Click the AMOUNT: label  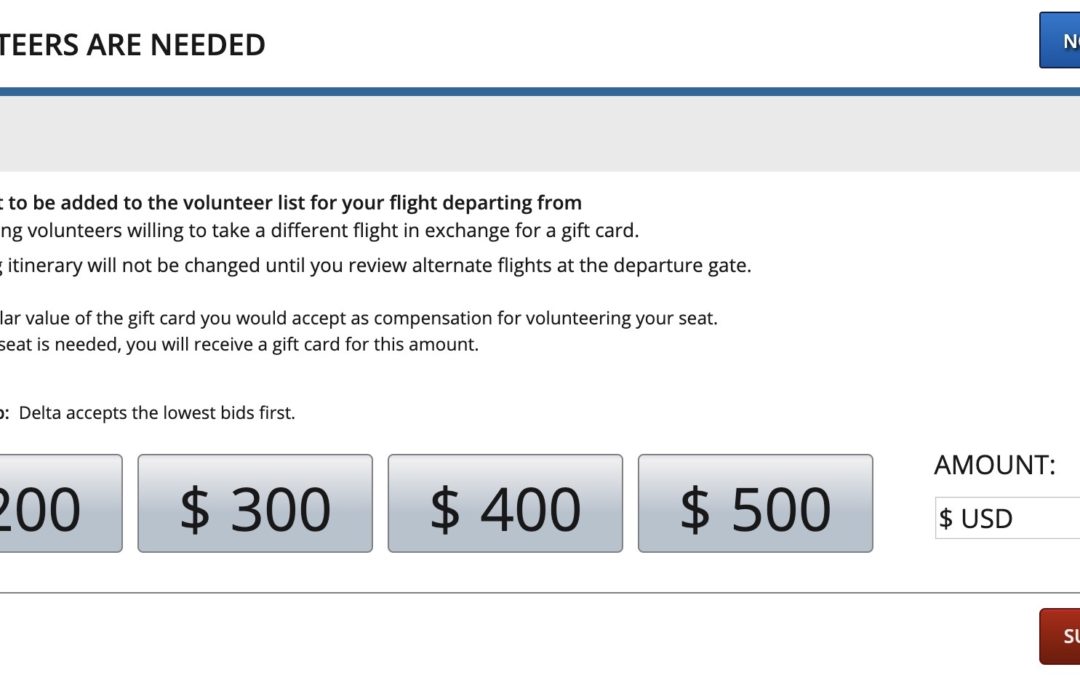994,465
